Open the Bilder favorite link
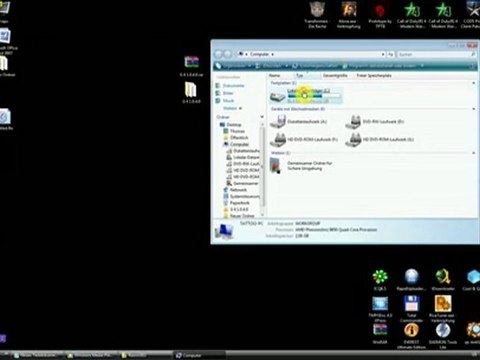Screen dimensions: 480x360 (x=225, y=93)
